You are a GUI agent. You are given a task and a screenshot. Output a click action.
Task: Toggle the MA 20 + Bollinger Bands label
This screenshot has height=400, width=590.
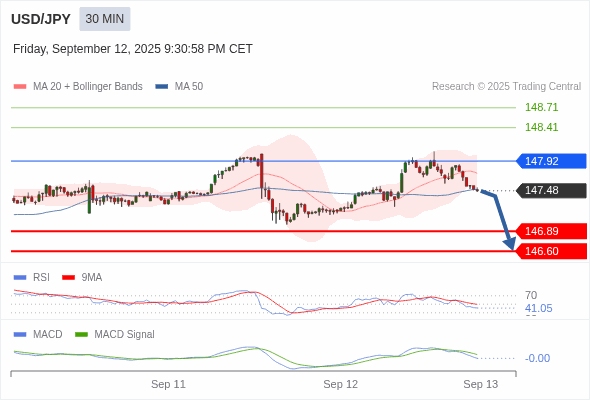point(88,87)
